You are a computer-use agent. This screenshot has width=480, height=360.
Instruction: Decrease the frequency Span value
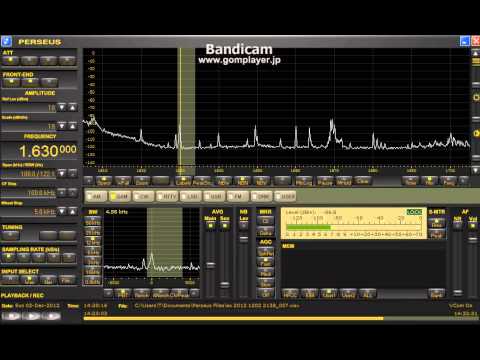point(62,173)
